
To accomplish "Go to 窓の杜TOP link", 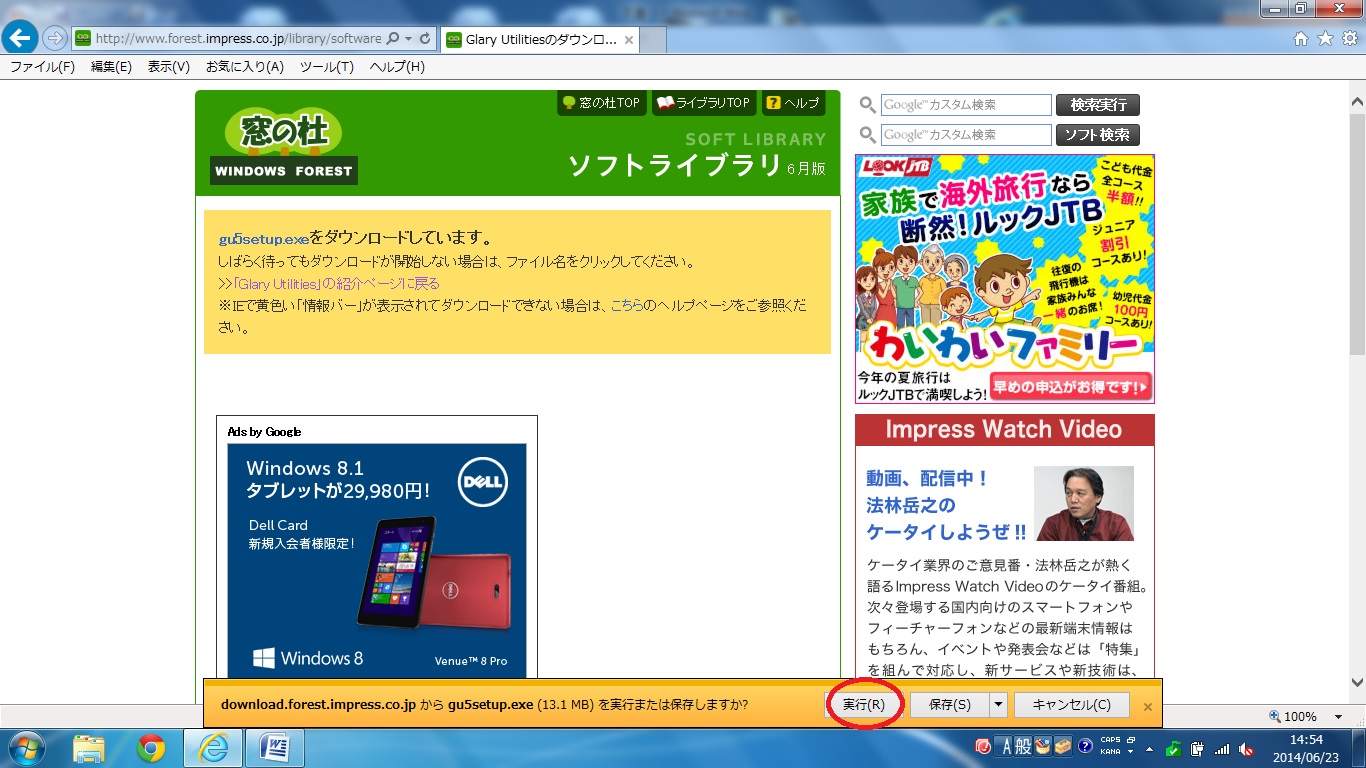I will (601, 103).
